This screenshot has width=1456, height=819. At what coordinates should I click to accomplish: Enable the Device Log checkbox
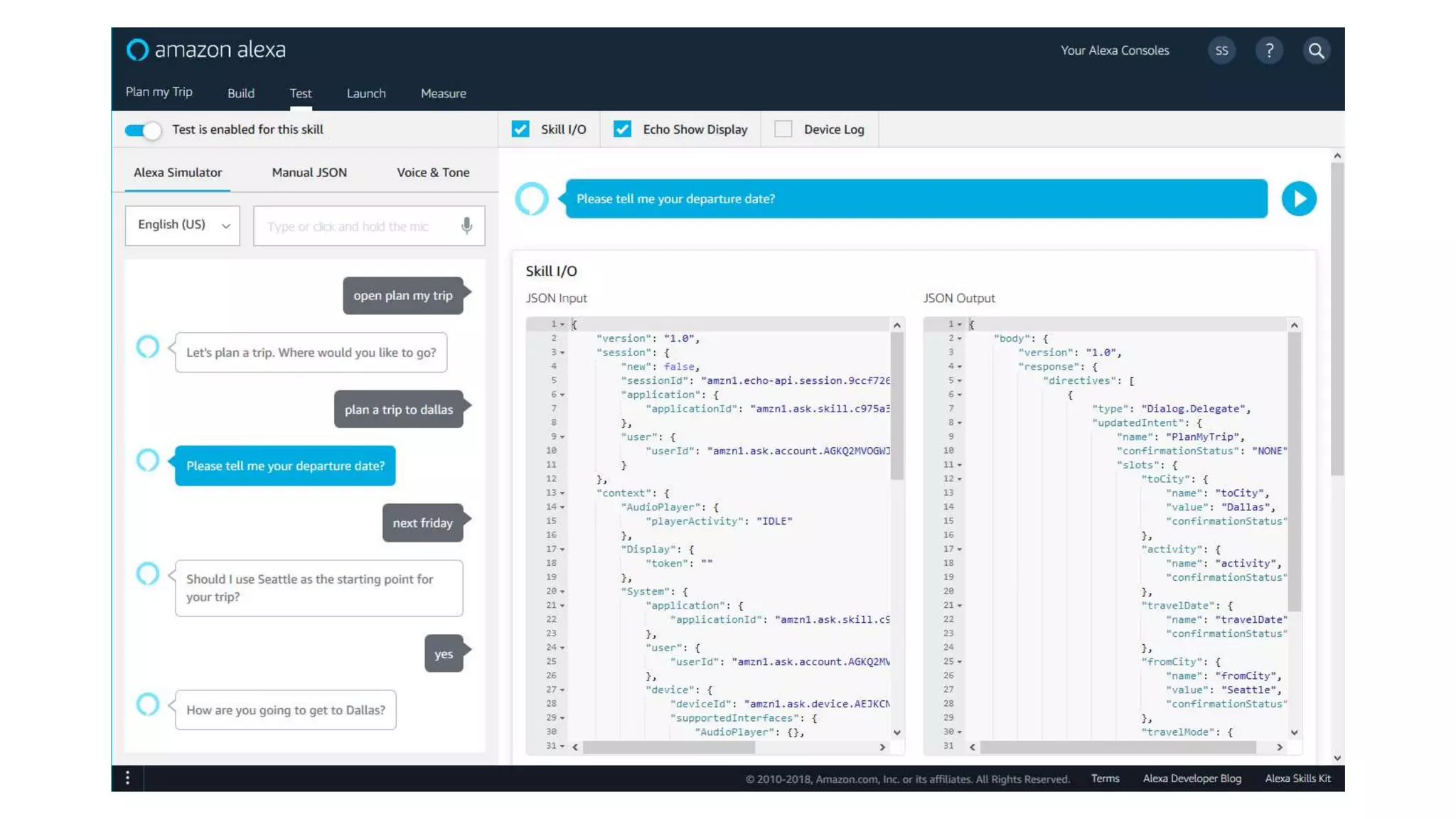(783, 129)
